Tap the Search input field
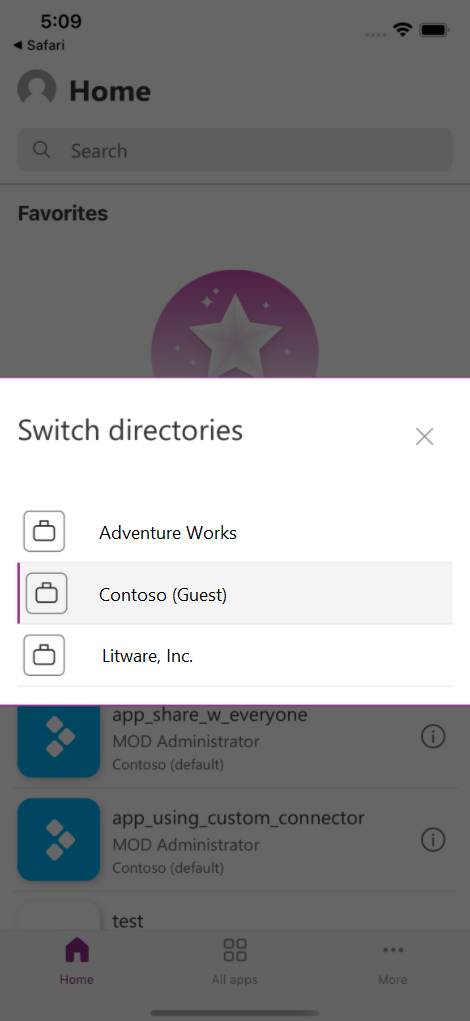Viewport: 470px width, 1021px height. coord(235,150)
